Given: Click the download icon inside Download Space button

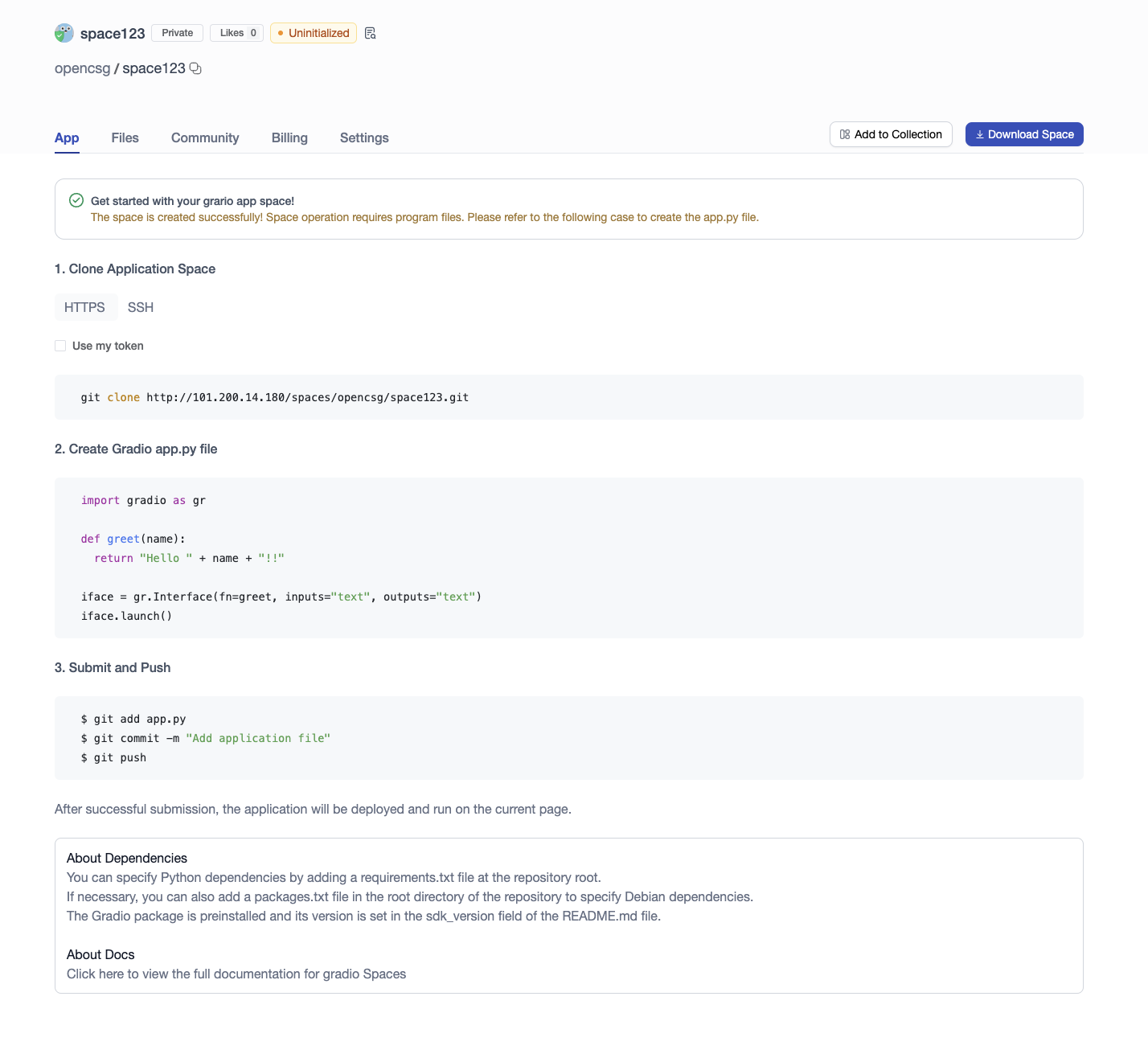Looking at the screenshot, I should point(981,133).
